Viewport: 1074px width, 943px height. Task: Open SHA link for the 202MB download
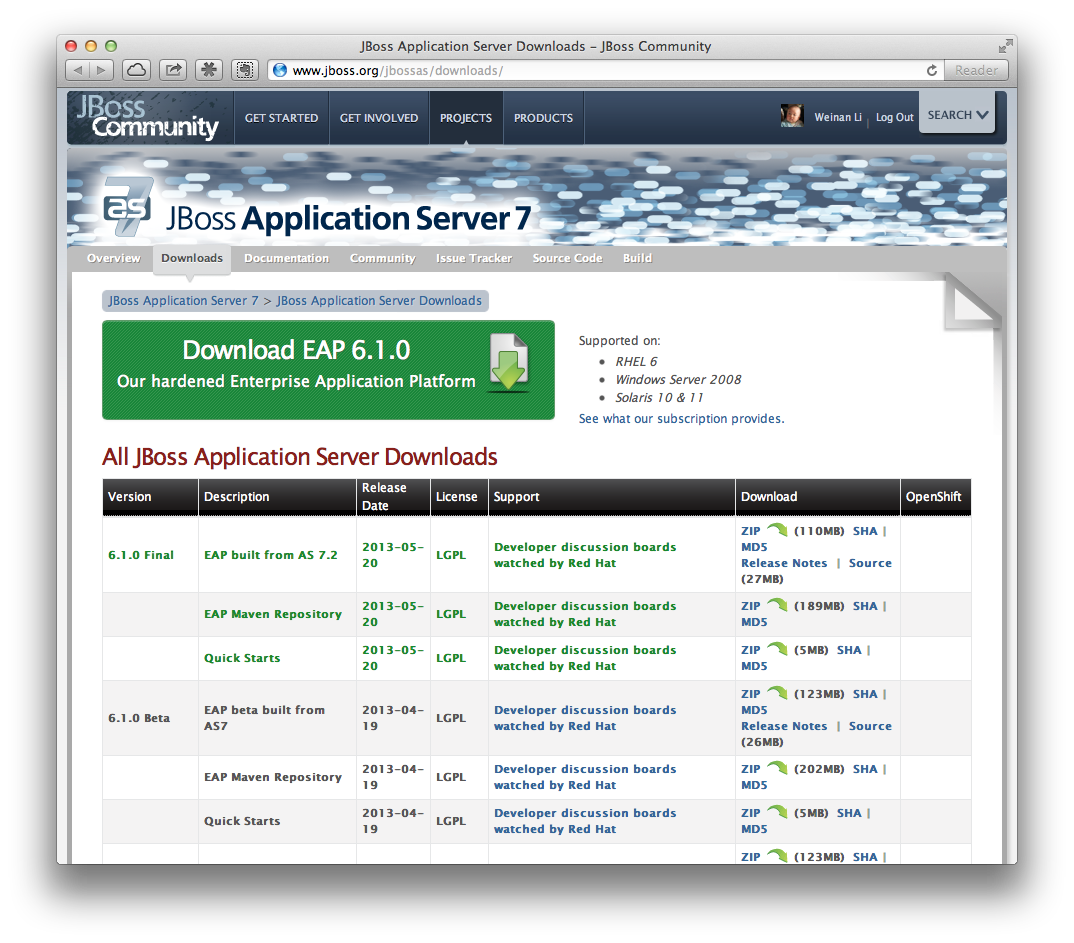click(x=865, y=769)
